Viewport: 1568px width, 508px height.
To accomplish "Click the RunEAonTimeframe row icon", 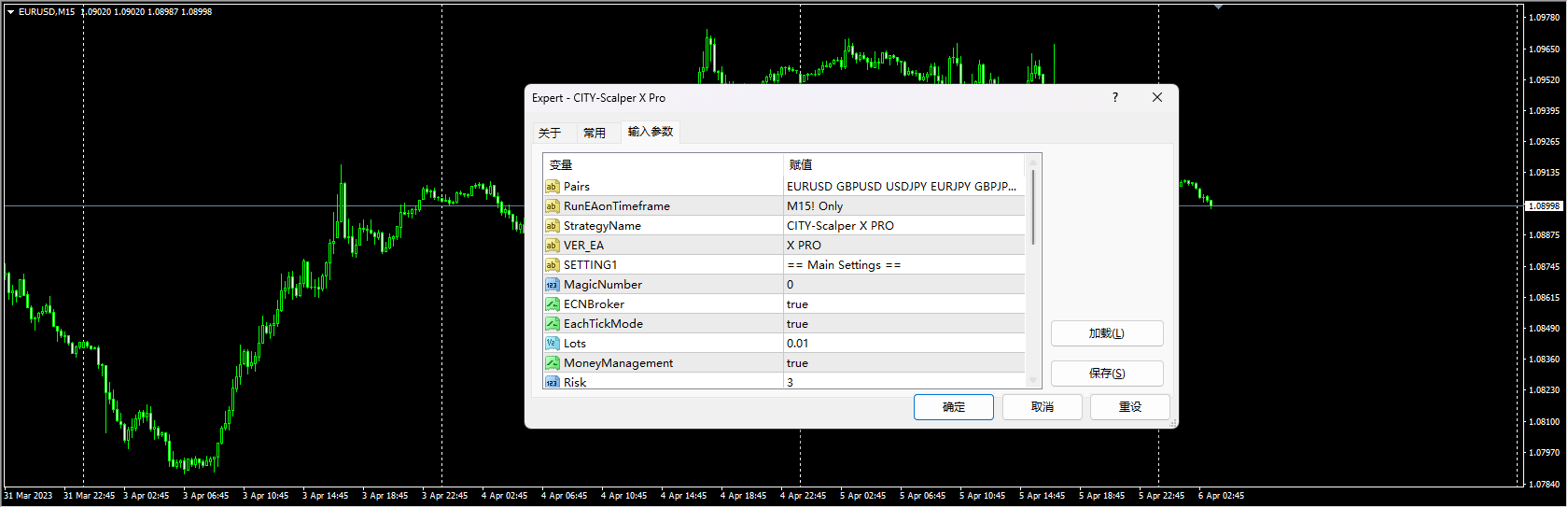I will (552, 206).
